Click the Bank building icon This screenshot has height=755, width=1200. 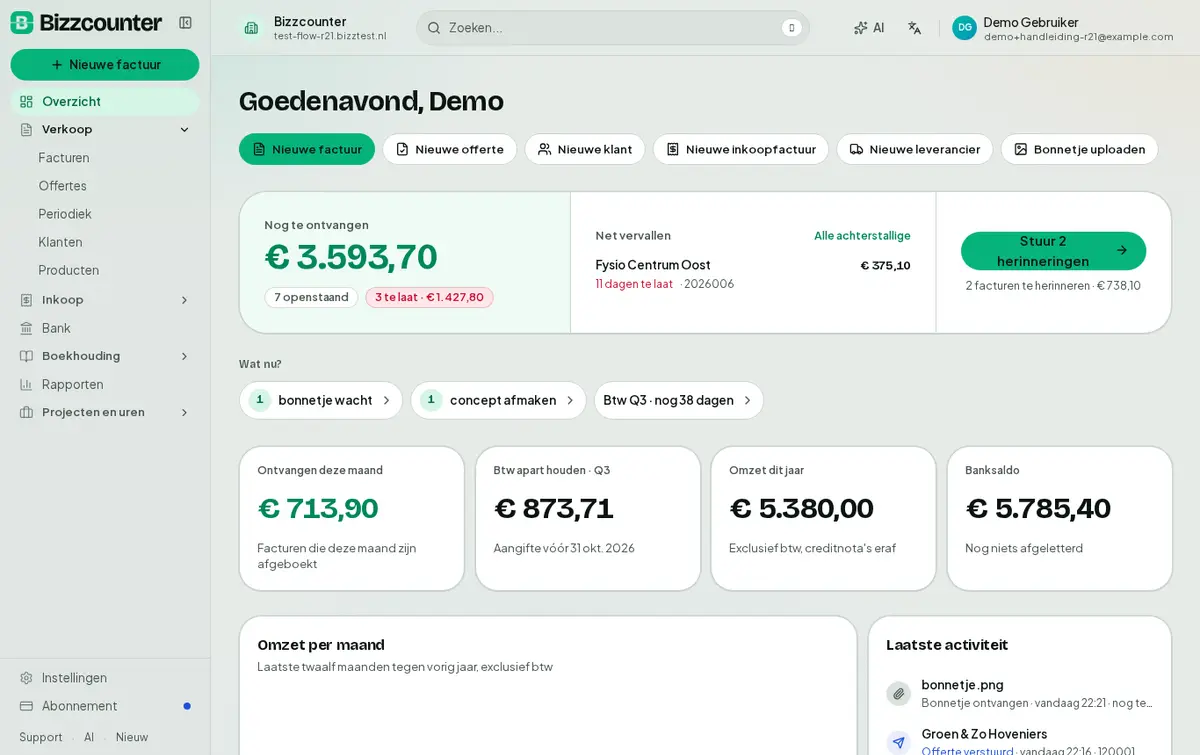27,328
